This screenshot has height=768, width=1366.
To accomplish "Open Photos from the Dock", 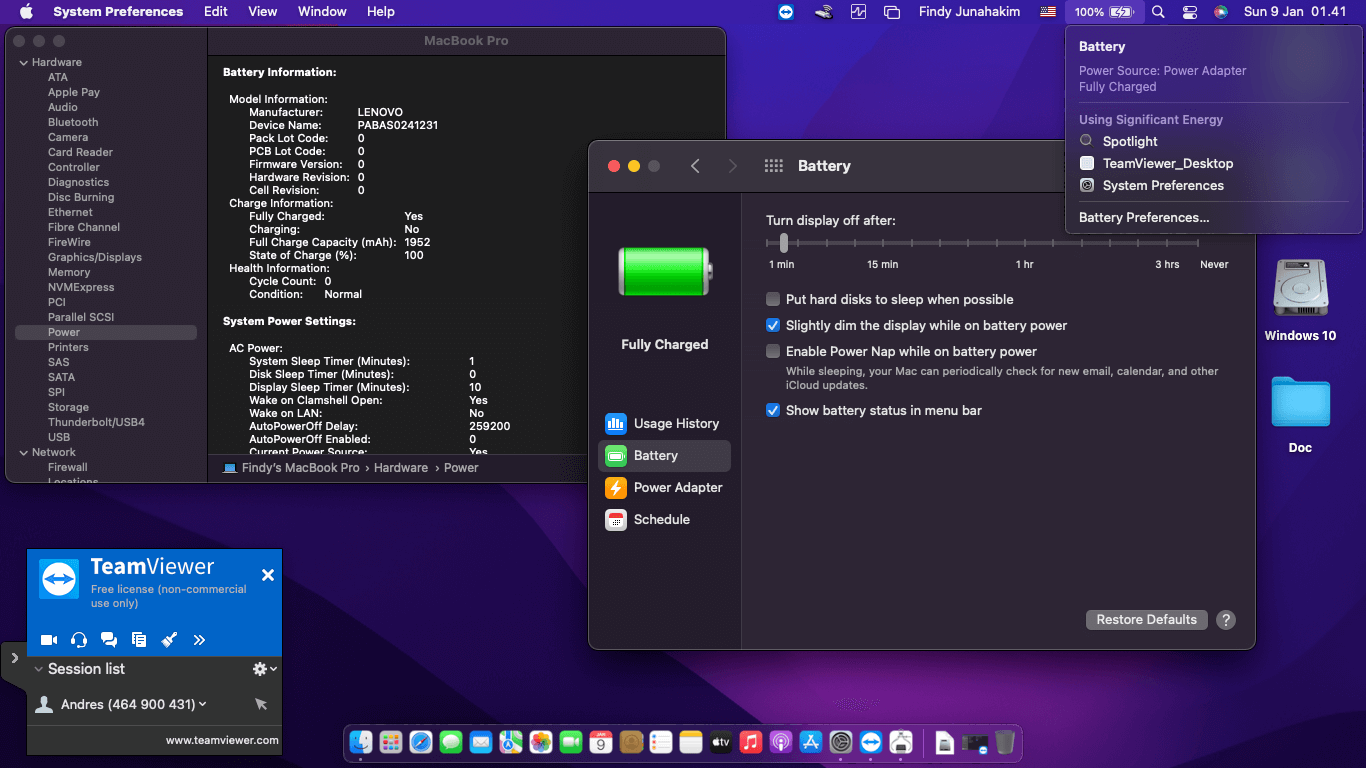I will 541,742.
